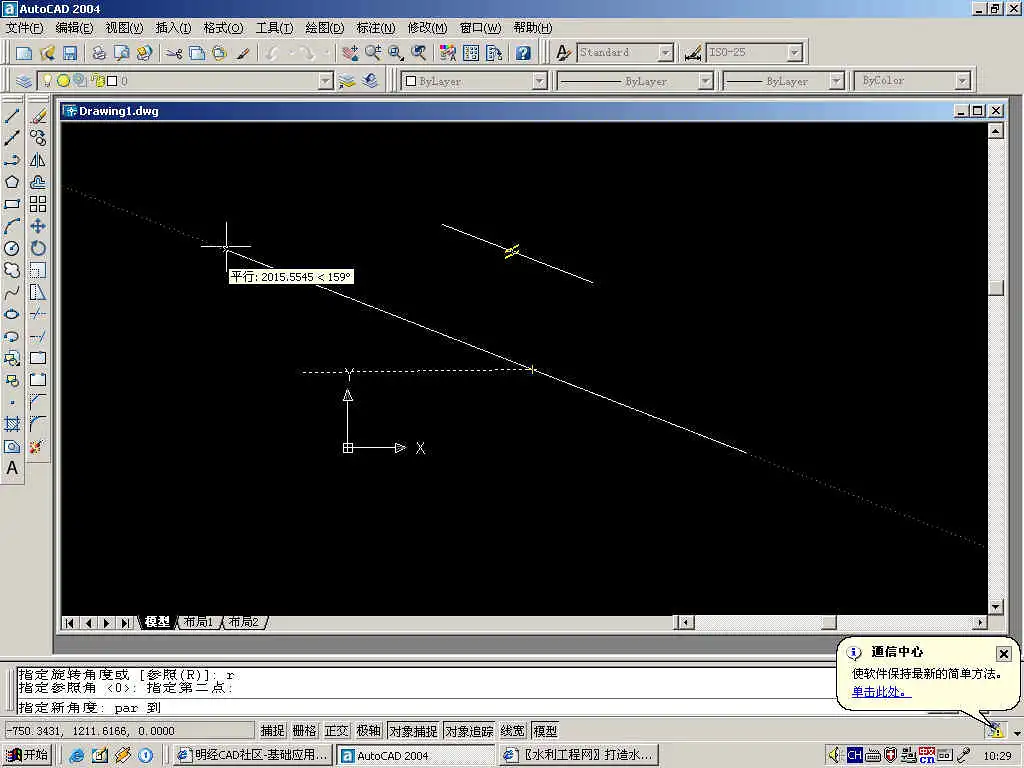Open the 格式(O) menu
The height and width of the screenshot is (768, 1024).
223,28
